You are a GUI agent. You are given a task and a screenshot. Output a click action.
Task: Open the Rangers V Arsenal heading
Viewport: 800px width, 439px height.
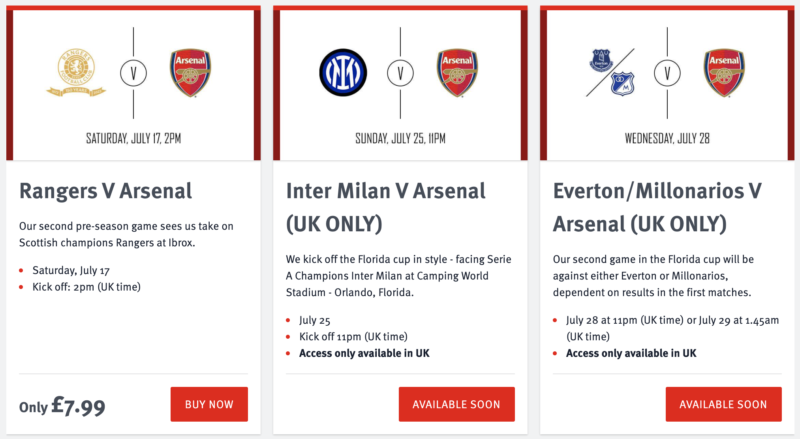coord(106,191)
